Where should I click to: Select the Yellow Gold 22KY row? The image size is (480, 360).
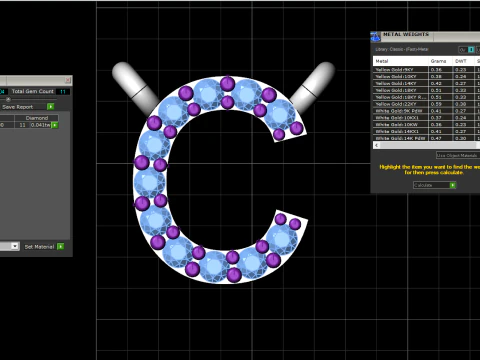coord(427,104)
